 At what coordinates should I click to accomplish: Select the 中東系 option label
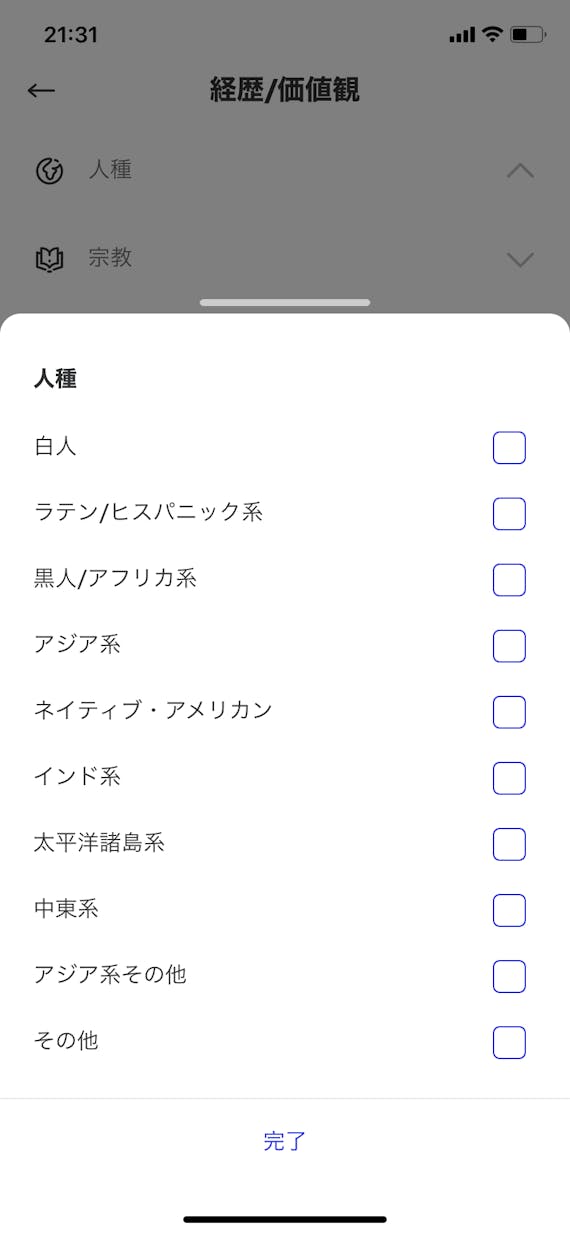[66, 909]
